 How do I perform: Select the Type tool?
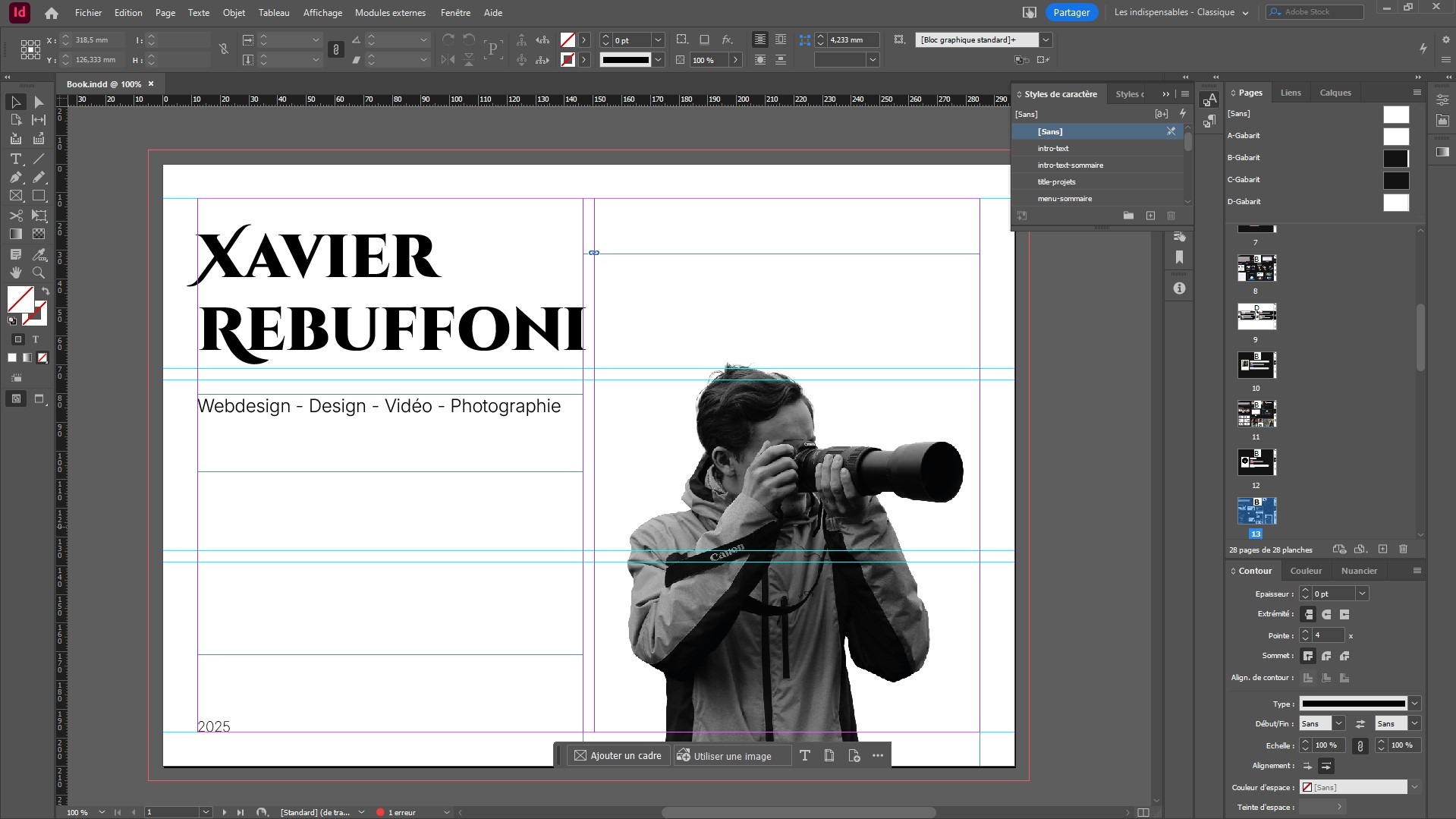(x=14, y=159)
